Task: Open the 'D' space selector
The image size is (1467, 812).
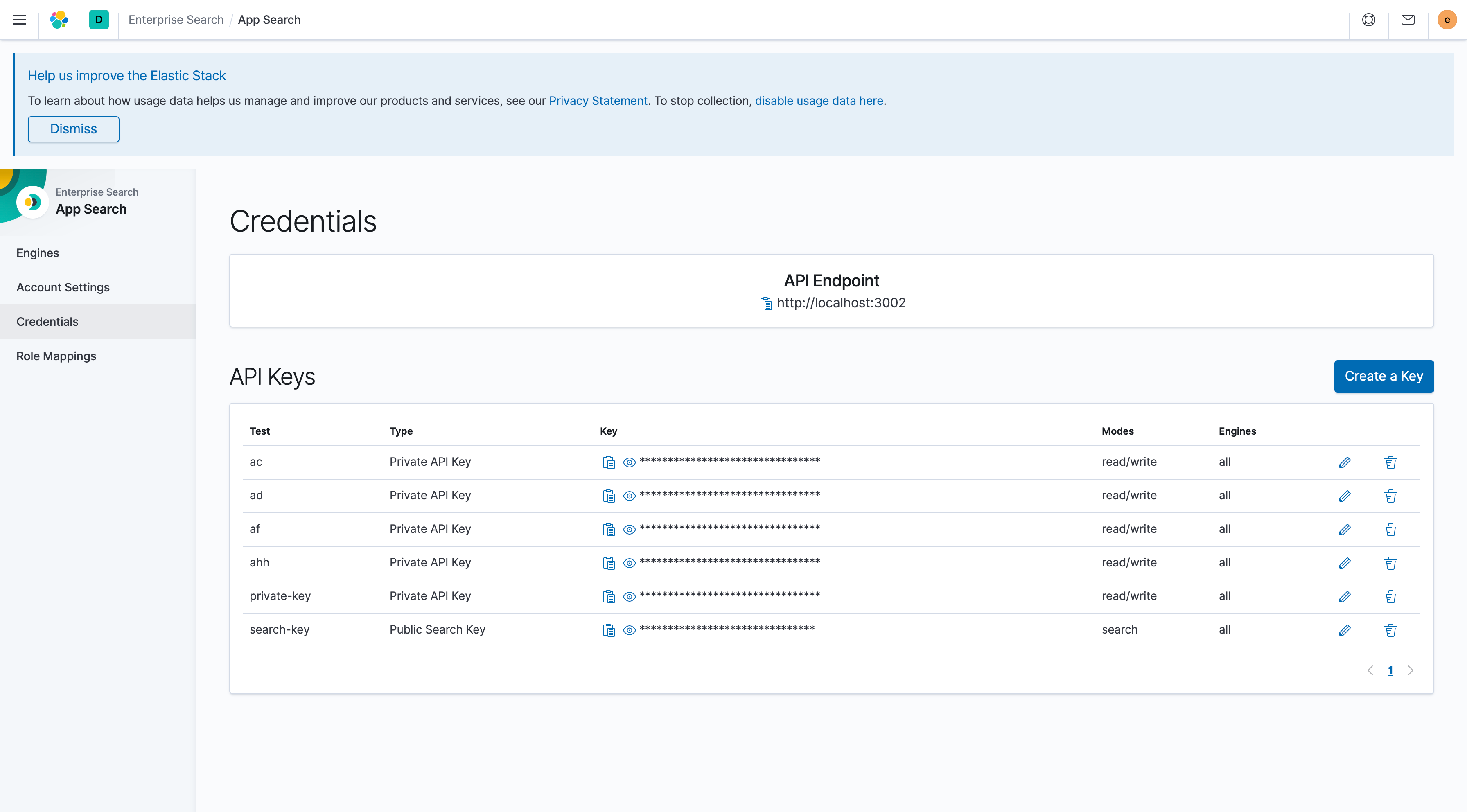Action: tap(99, 20)
